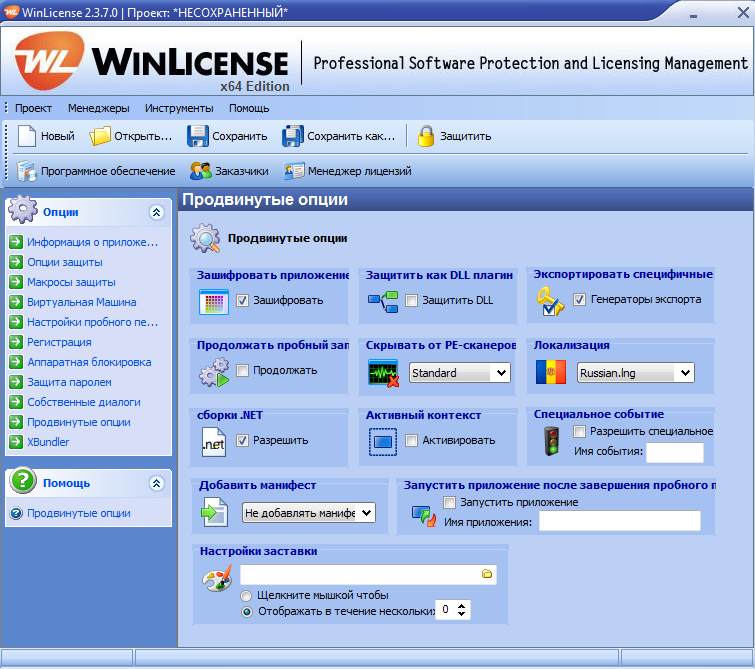This screenshot has width=755, height=669.
Task: Enable the Защитить DLL checkbox
Action: pyautogui.click(x=411, y=300)
